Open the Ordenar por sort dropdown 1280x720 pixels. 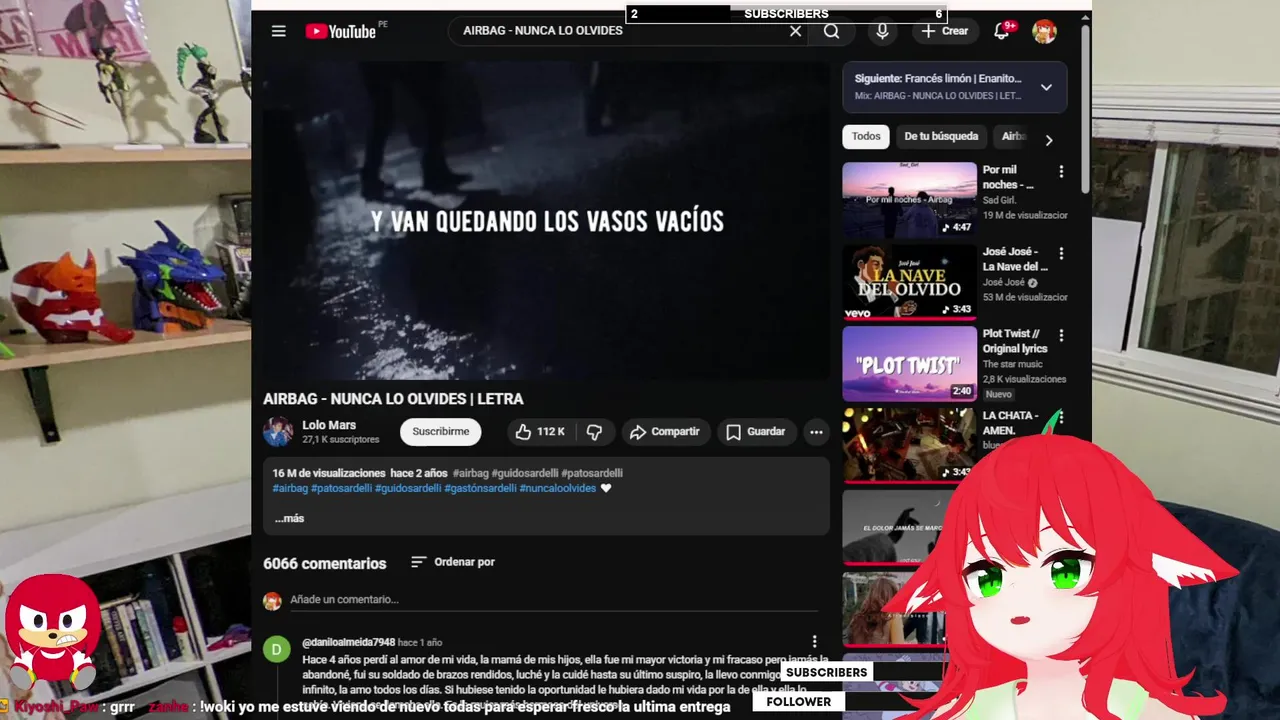click(x=453, y=562)
